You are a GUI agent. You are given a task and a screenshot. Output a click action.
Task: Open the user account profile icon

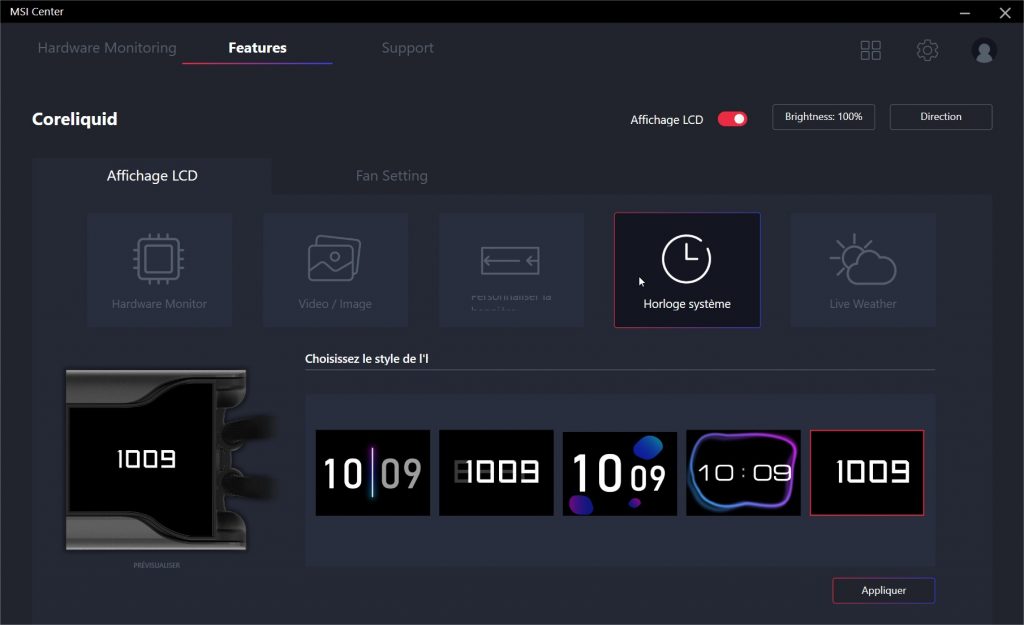point(984,50)
